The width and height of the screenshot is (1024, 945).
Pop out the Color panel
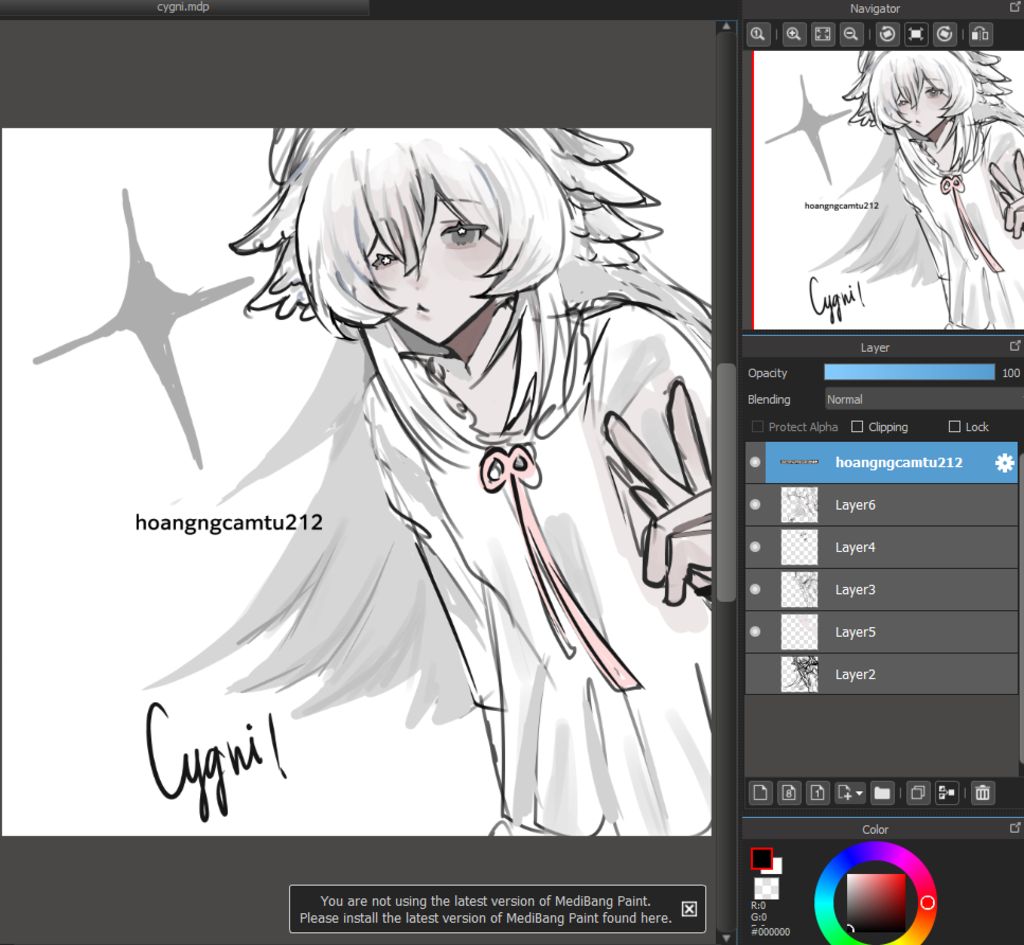[1016, 827]
